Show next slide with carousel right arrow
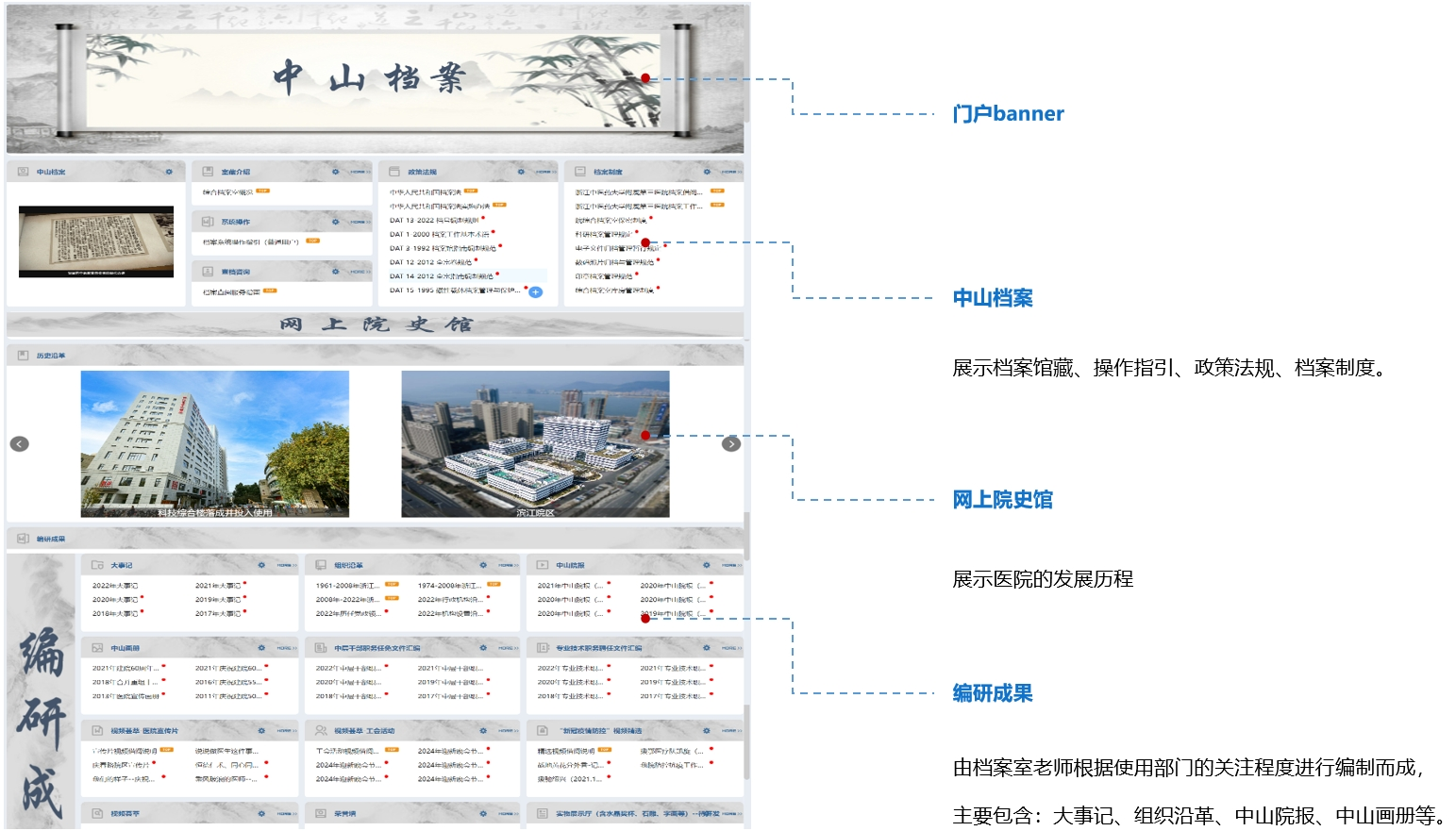 (x=731, y=444)
